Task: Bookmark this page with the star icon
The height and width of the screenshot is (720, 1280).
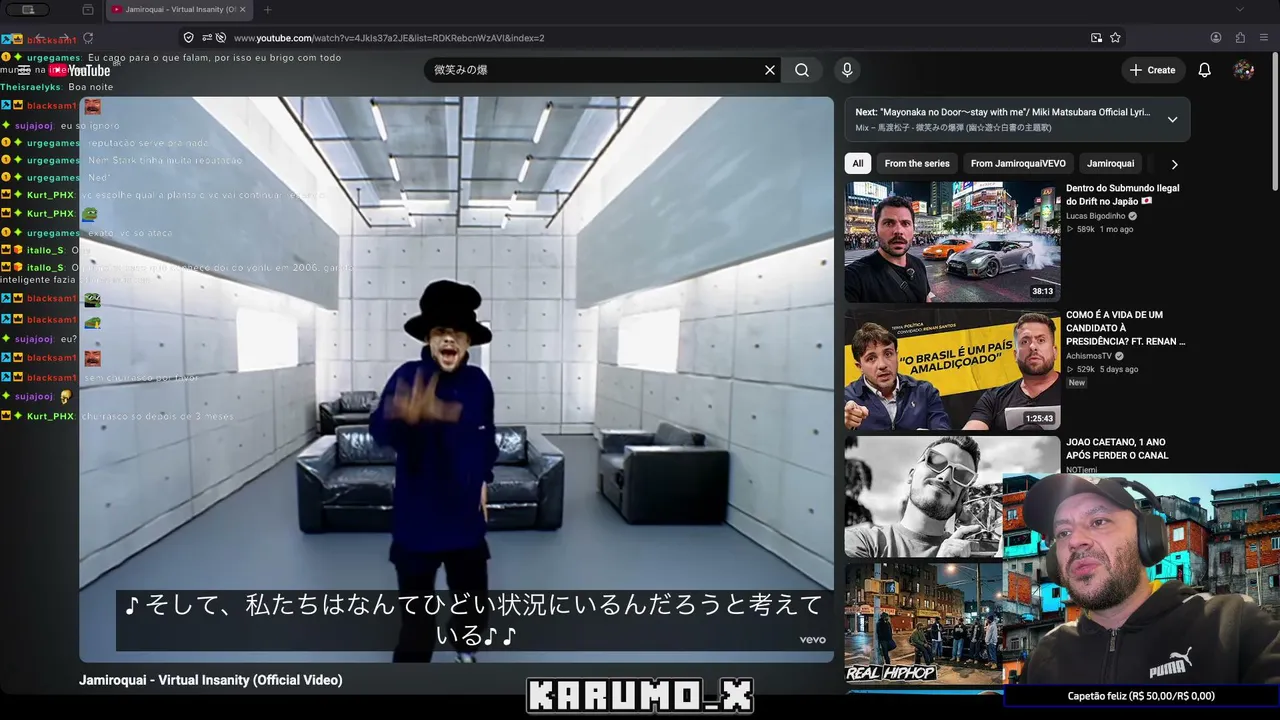Action: click(x=1115, y=38)
